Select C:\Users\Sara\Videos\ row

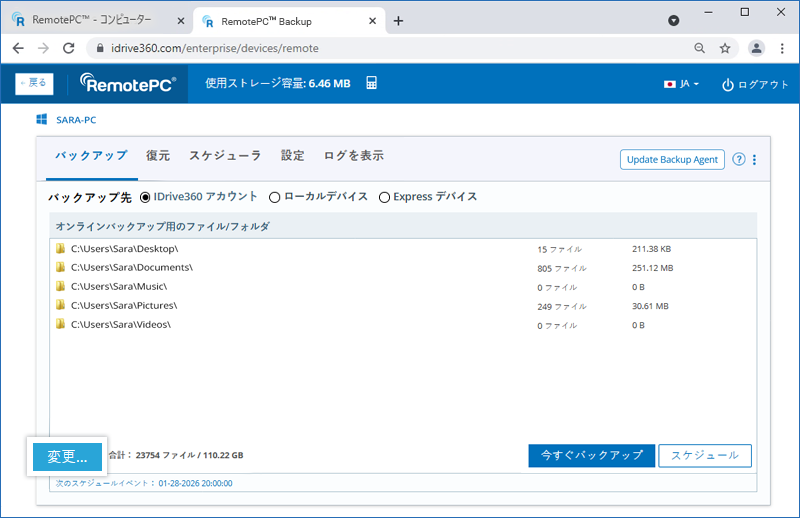(x=403, y=325)
